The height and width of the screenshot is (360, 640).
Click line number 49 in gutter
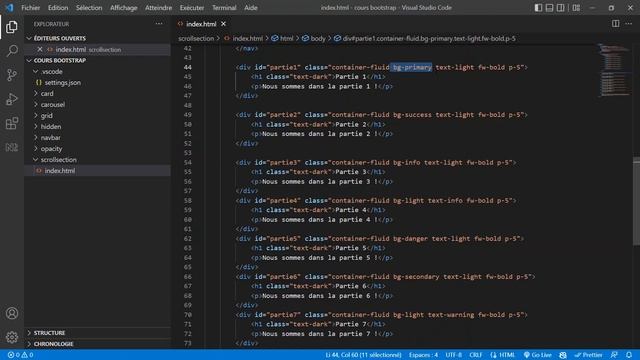[188, 115]
